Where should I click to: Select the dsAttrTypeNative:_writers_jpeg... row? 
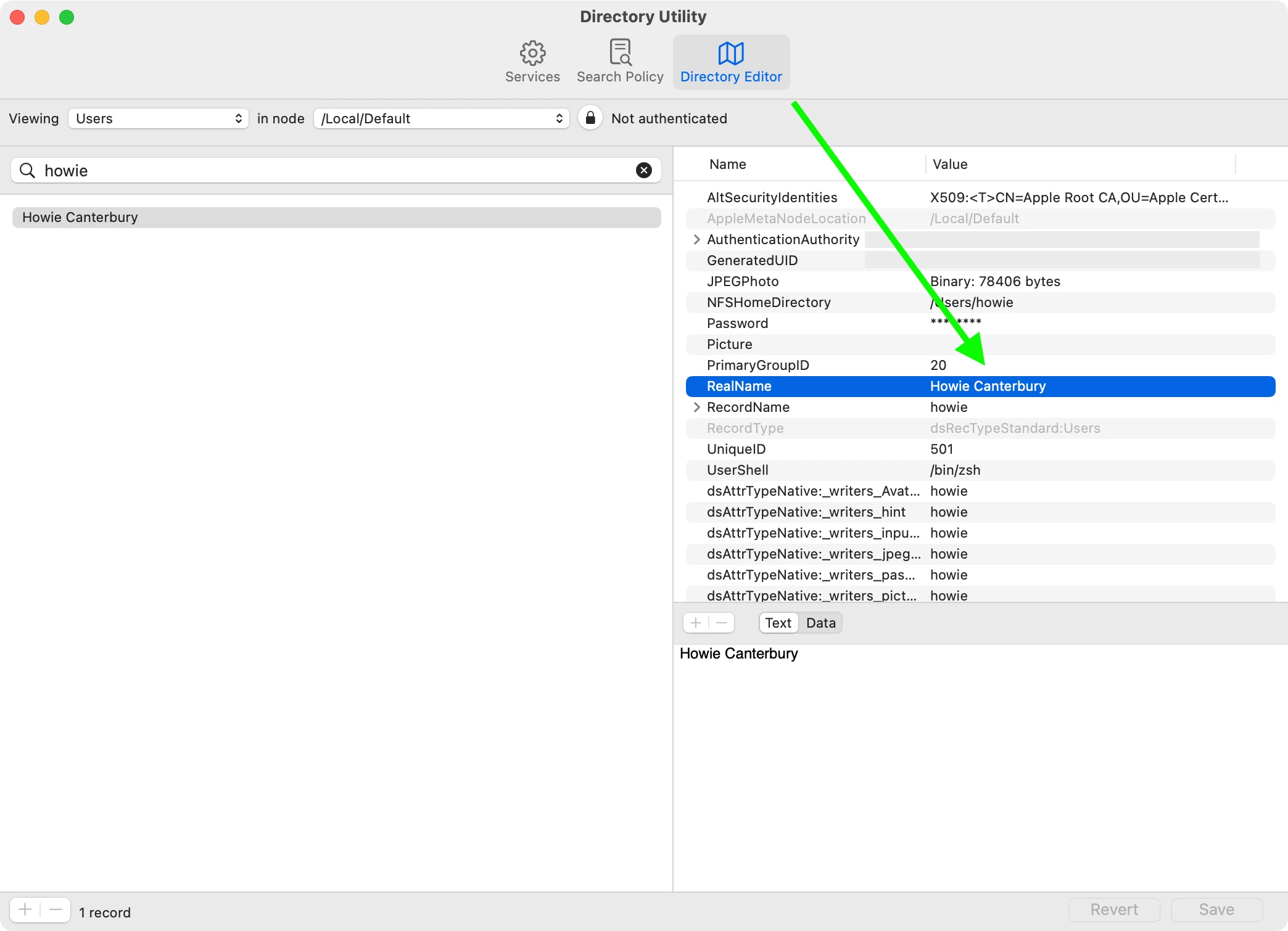pyautogui.click(x=981, y=554)
